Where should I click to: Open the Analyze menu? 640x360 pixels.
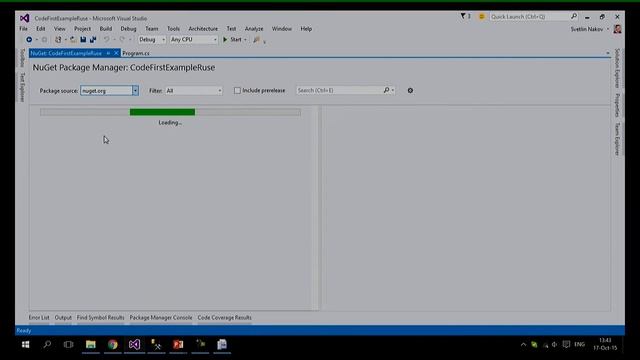click(x=254, y=29)
